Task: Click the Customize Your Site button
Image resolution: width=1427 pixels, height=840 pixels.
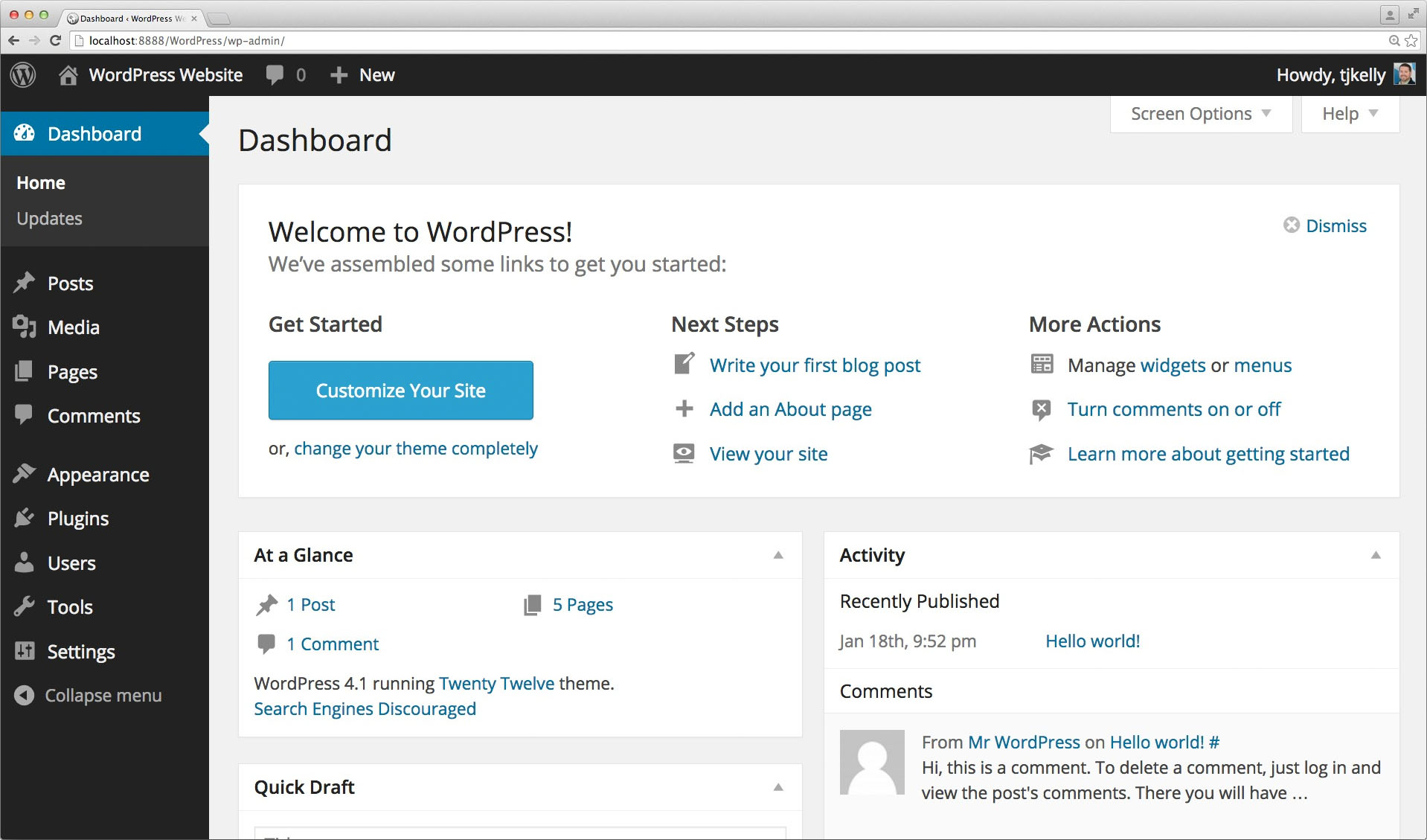Action: tap(401, 390)
